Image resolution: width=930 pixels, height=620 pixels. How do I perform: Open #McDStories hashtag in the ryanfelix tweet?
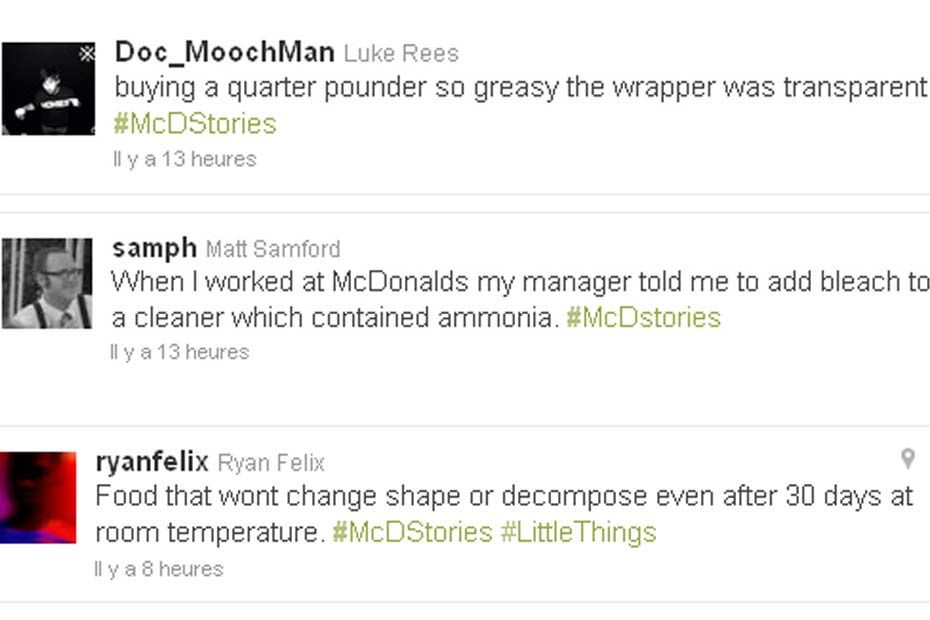click(x=412, y=532)
